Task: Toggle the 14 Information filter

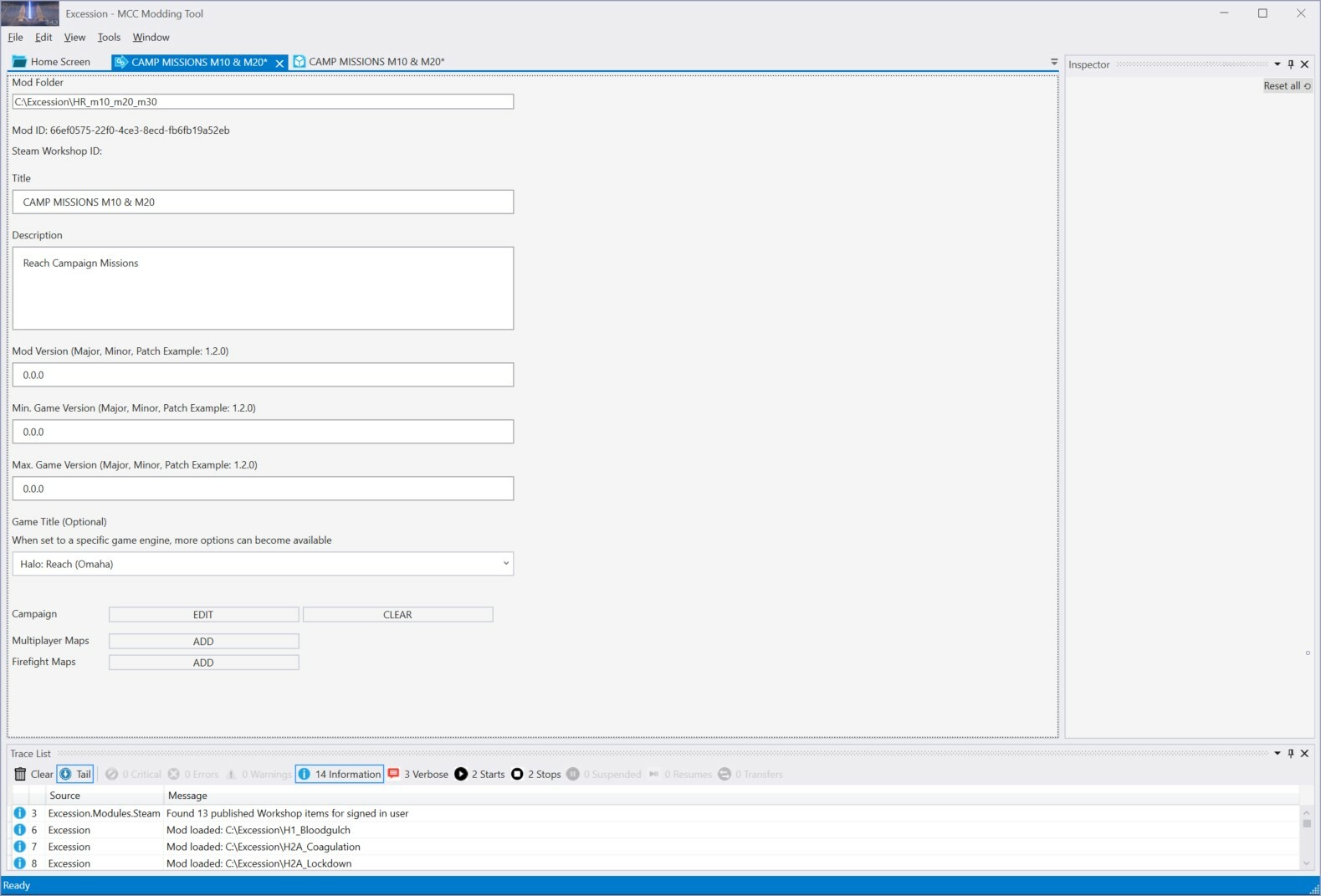Action: click(x=340, y=775)
